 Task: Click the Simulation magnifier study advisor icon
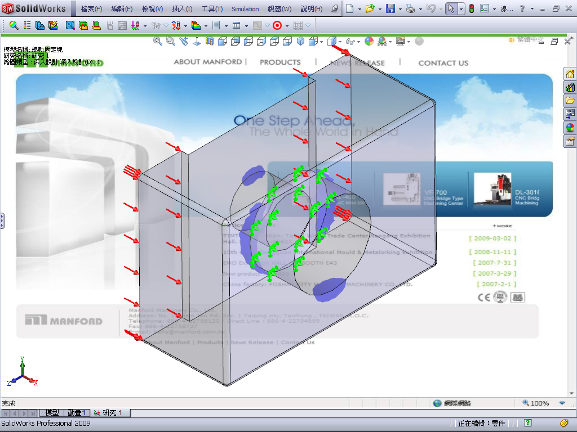coord(14,25)
